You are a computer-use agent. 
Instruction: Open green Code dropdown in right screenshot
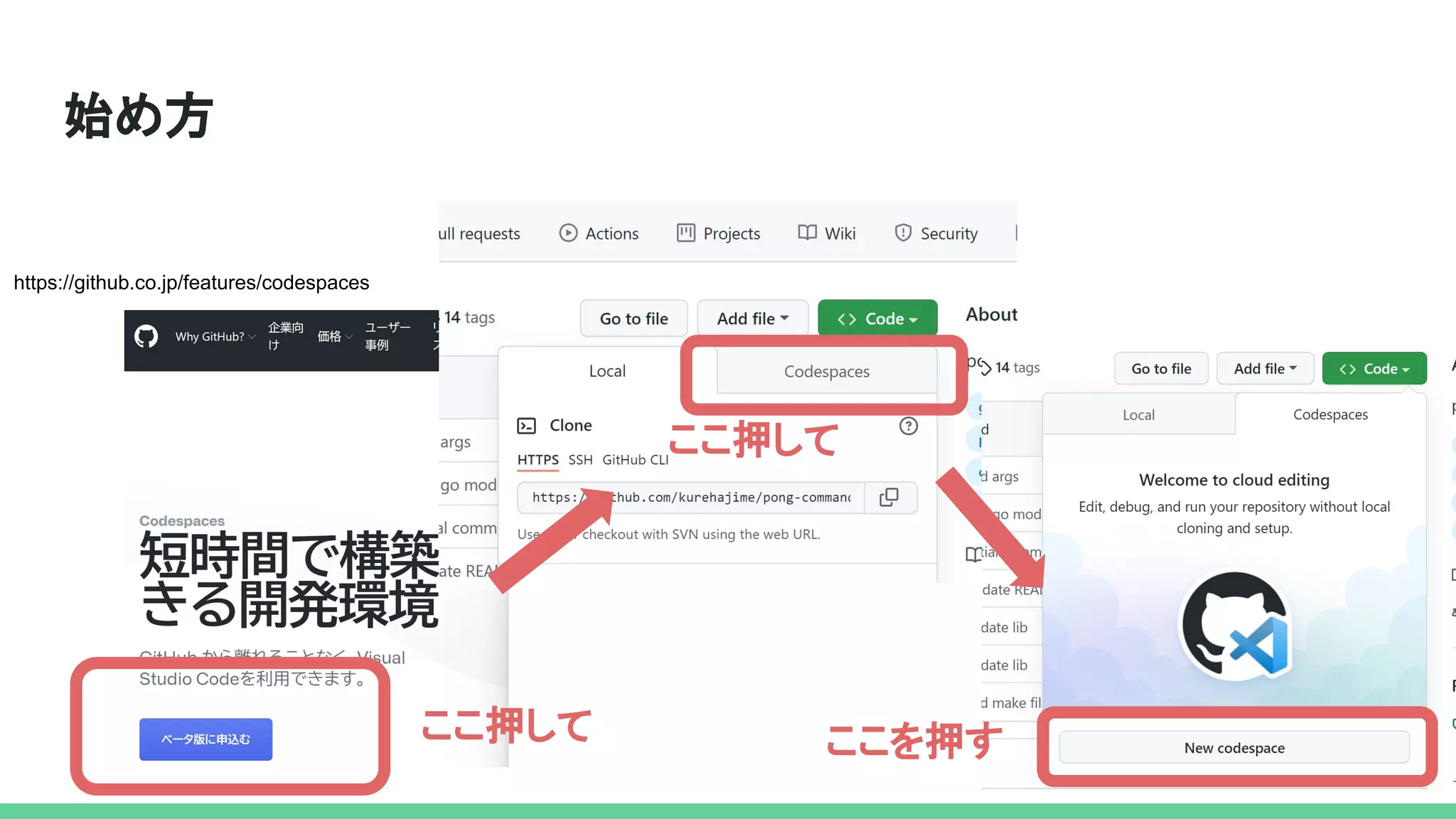(1374, 368)
